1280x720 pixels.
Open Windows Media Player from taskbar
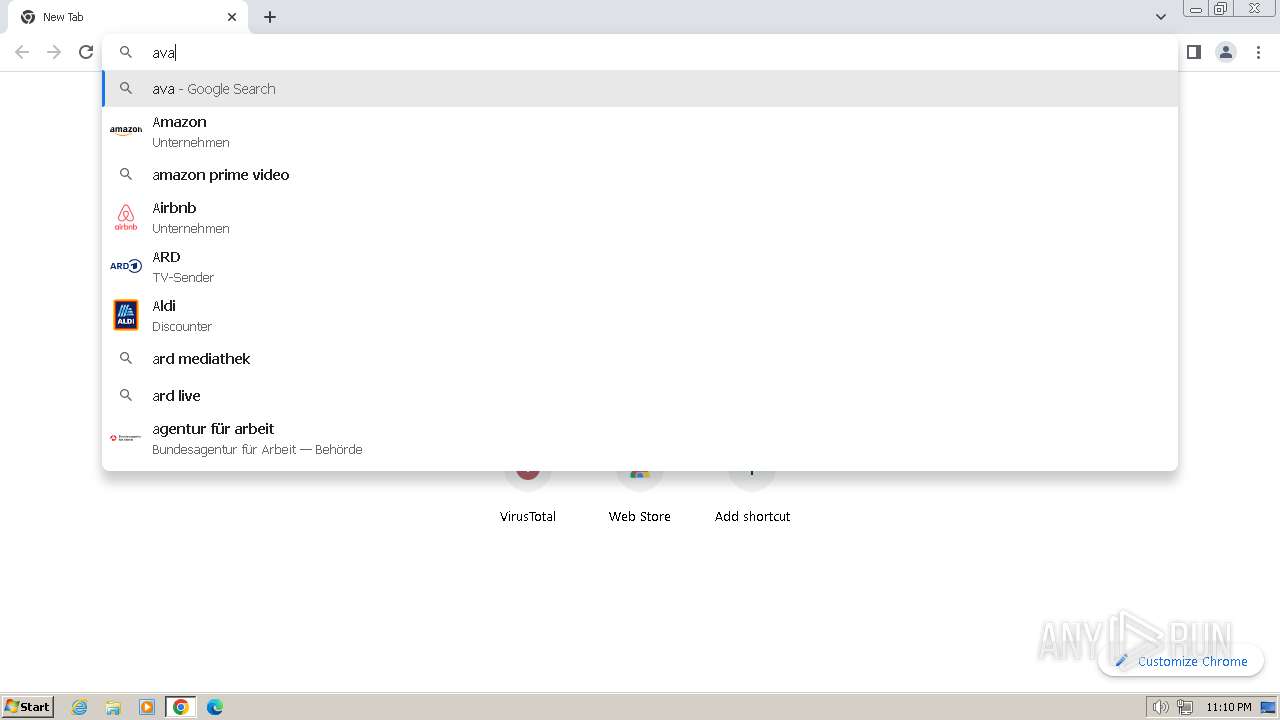(147, 707)
